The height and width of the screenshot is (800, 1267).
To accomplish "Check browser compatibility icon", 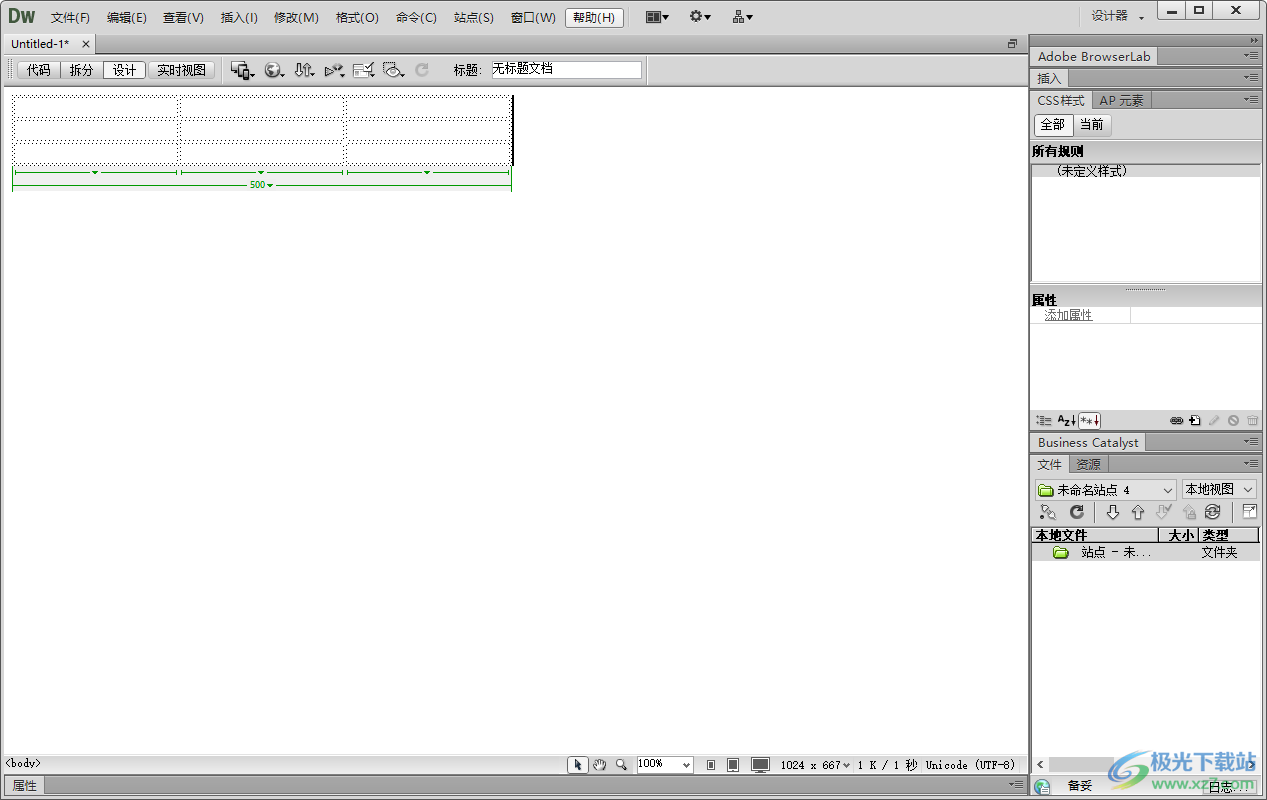I will (363, 70).
